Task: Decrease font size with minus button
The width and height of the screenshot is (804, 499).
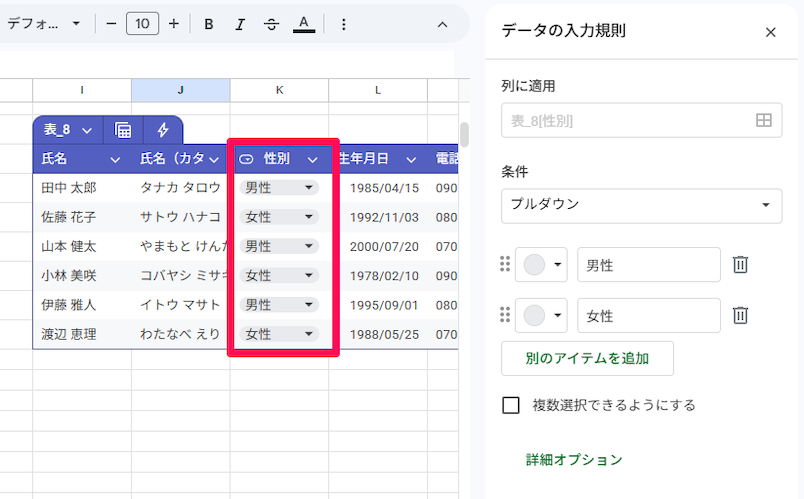Action: click(111, 24)
